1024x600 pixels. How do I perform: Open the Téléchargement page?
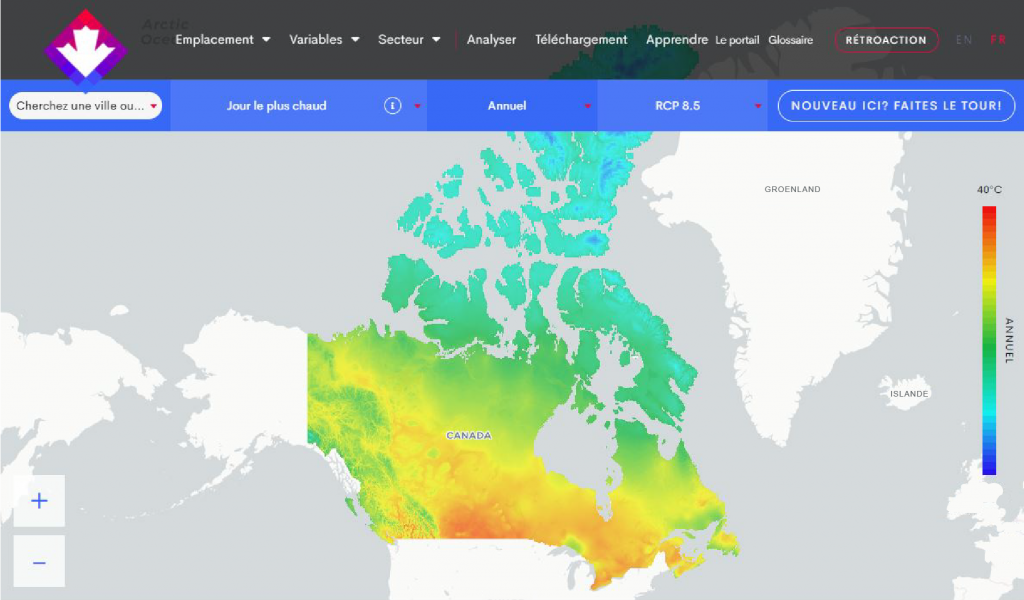(x=581, y=40)
